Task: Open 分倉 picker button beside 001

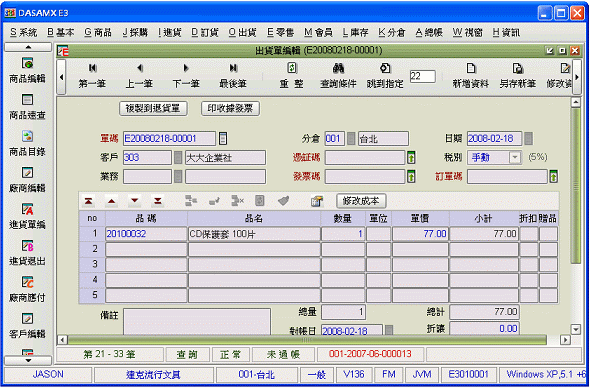Action: (x=351, y=138)
